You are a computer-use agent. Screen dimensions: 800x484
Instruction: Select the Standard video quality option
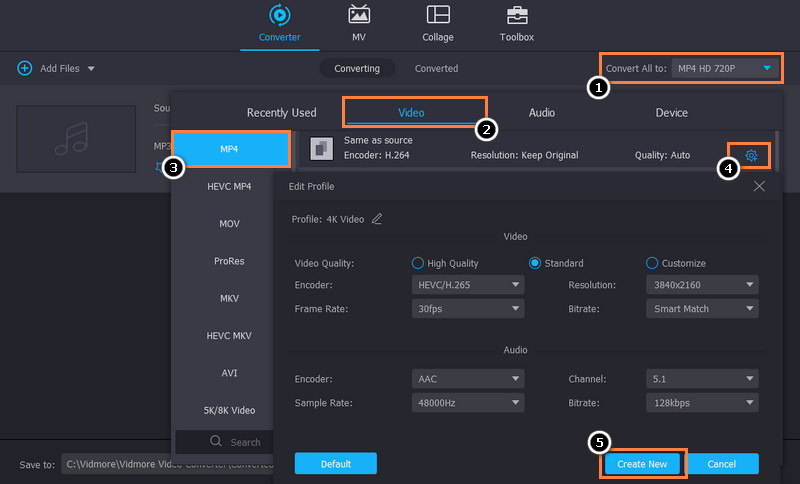point(535,263)
